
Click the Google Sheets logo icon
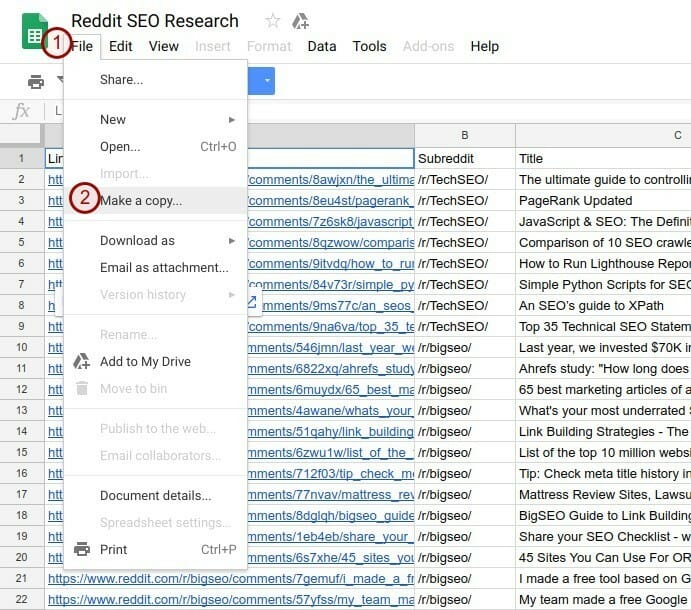[35, 30]
